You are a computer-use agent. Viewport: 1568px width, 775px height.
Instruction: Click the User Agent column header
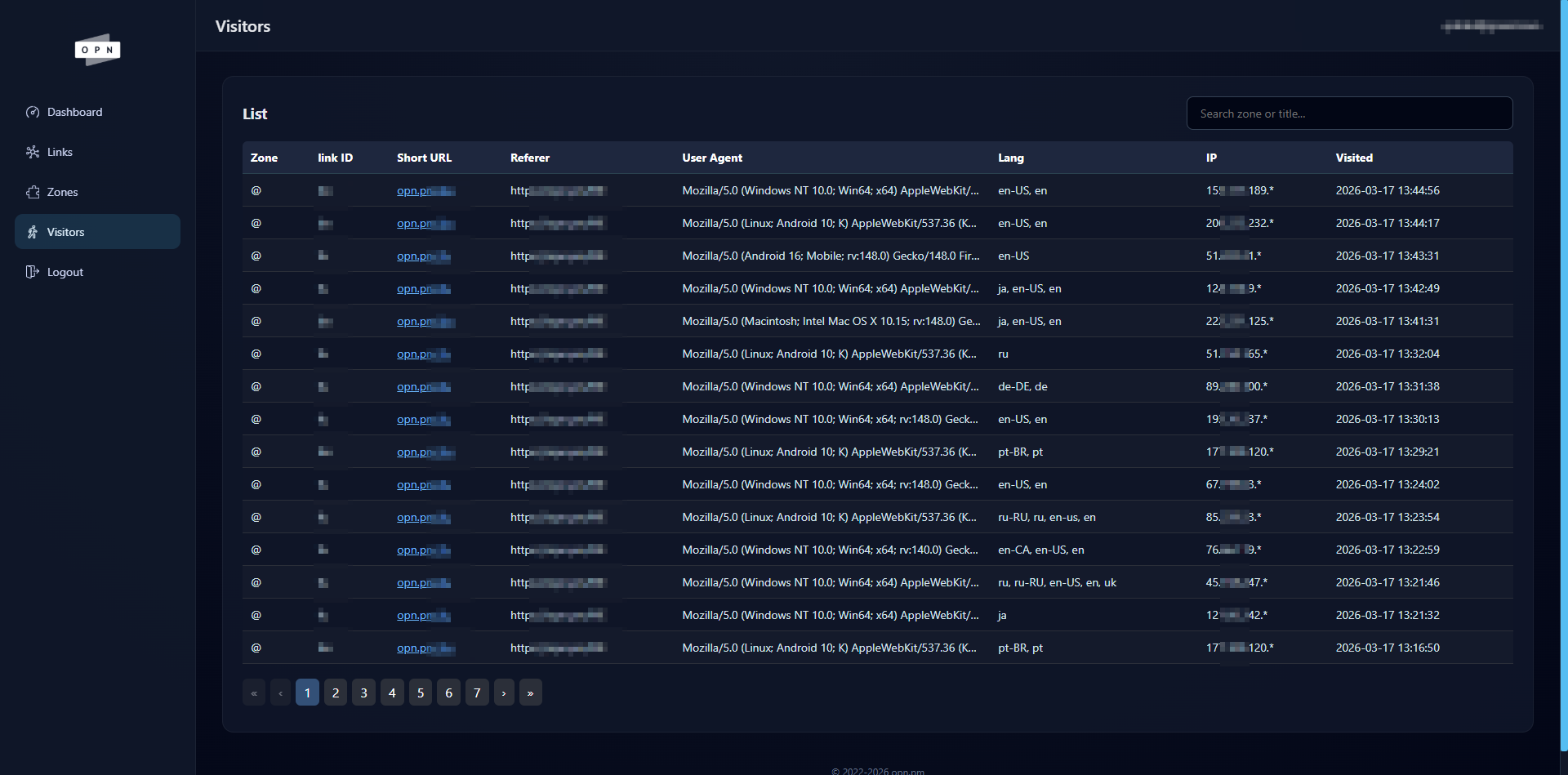pyautogui.click(x=712, y=158)
